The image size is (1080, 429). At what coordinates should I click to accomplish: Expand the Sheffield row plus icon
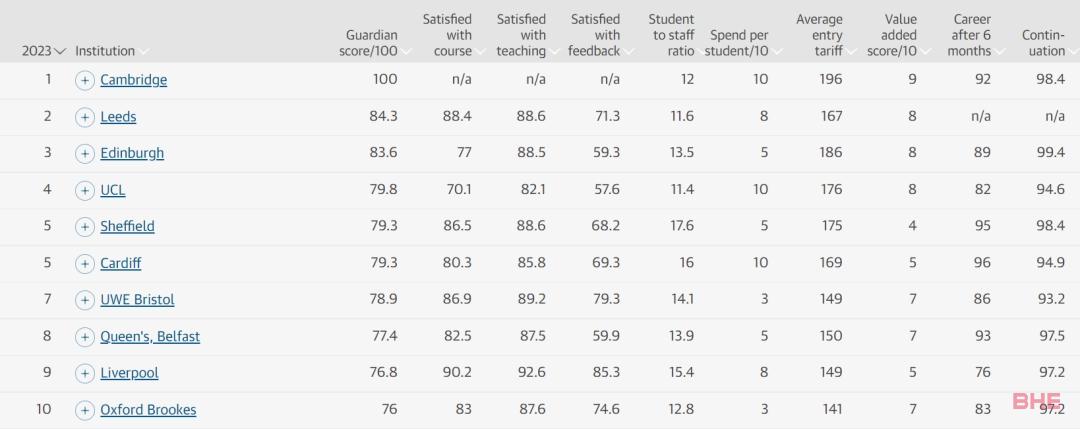pos(84,227)
